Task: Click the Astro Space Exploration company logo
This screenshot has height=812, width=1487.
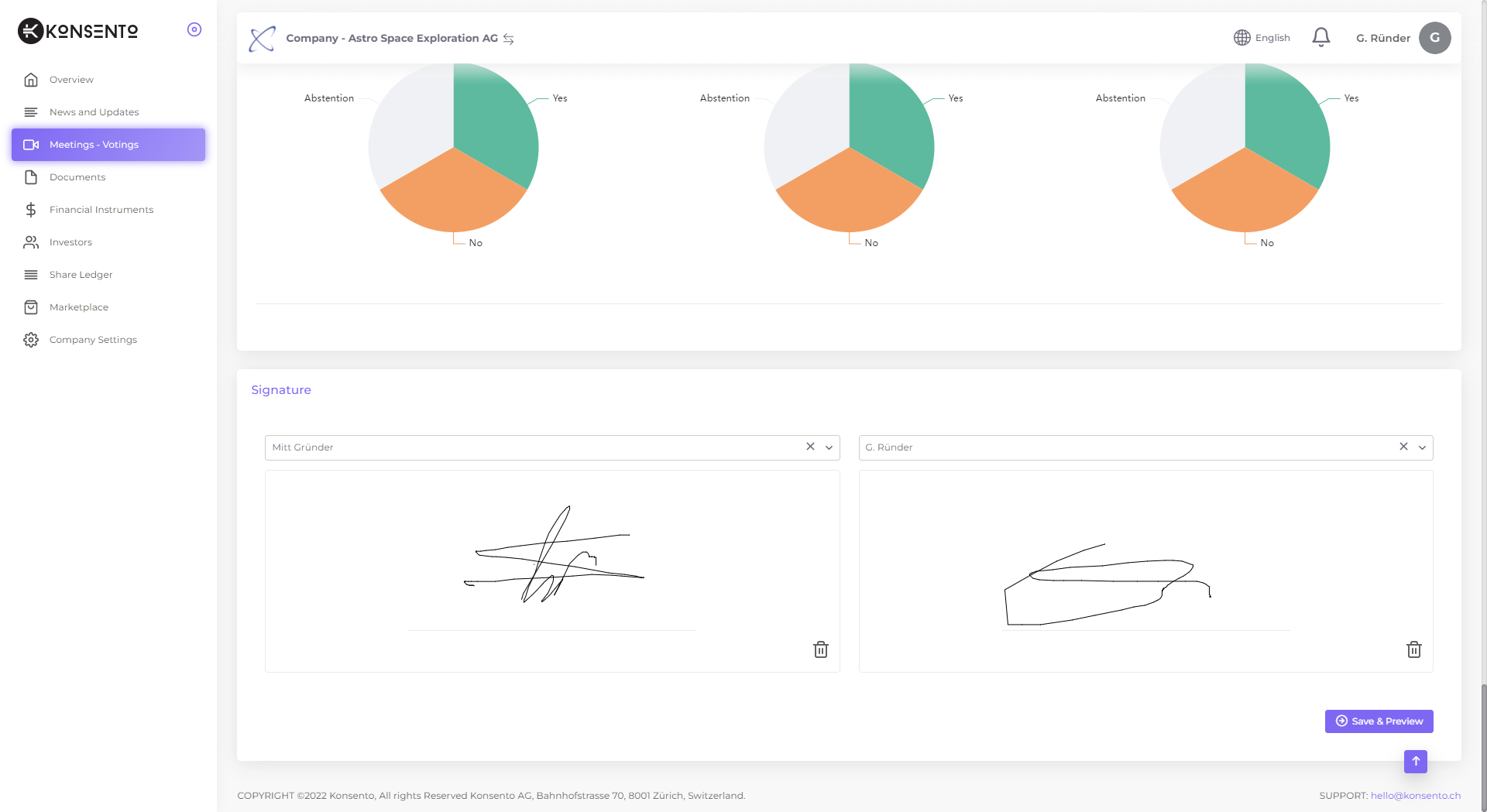Action: (262, 38)
